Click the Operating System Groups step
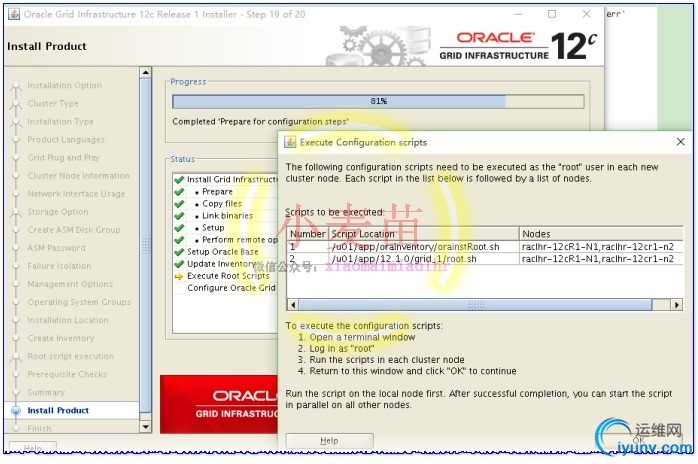698x464 pixels. (79, 302)
